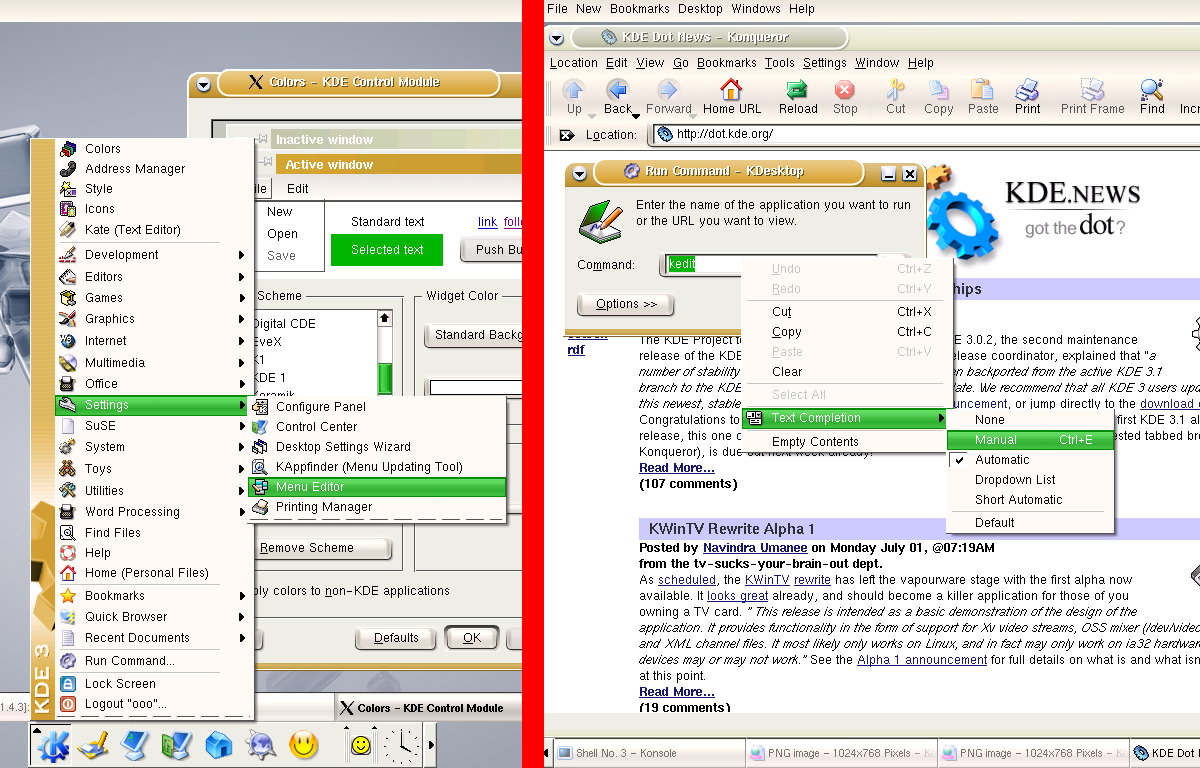The width and height of the screenshot is (1200, 768).
Task: Click the Konqueror globe panel icon
Action: click(261, 745)
